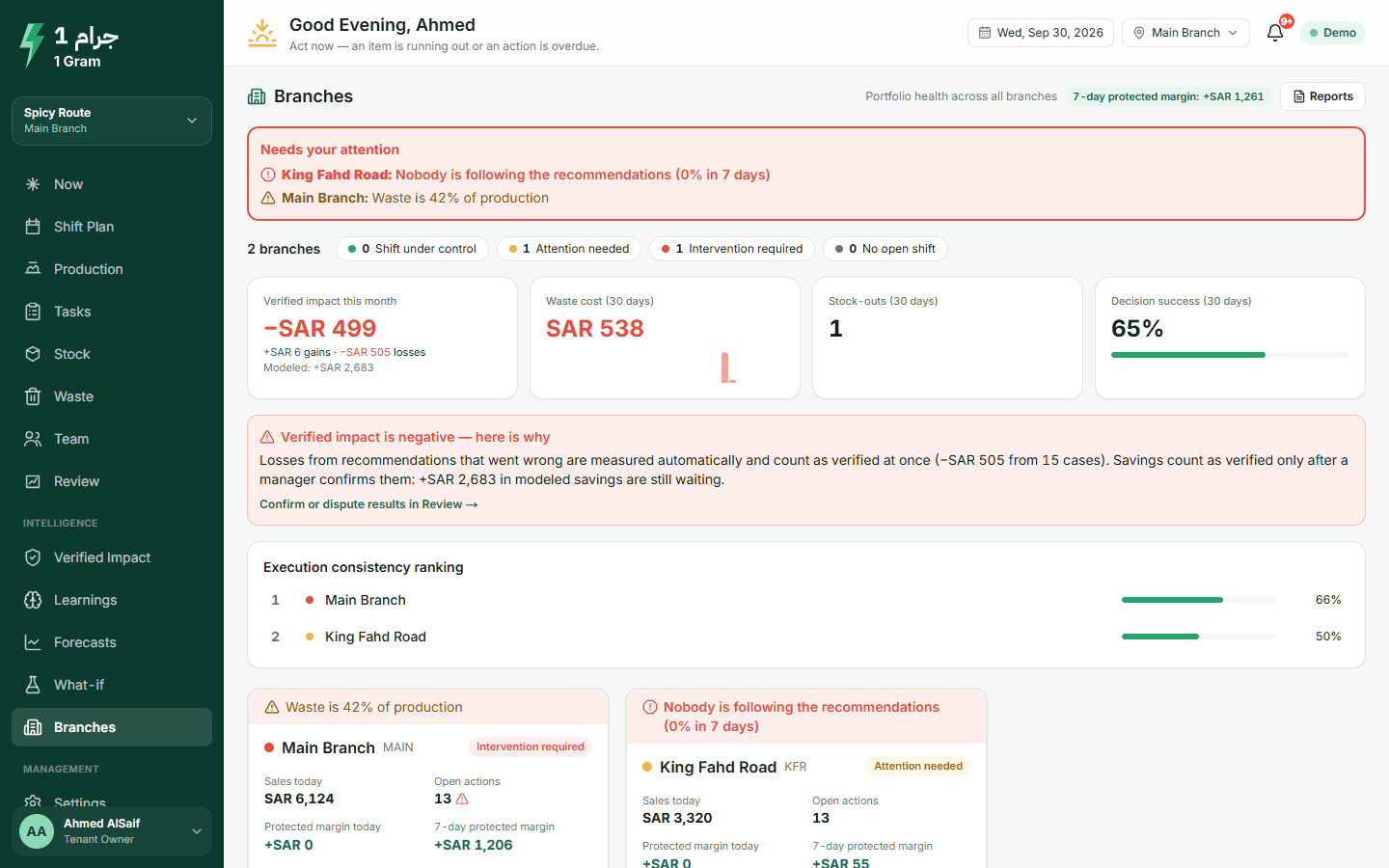The width and height of the screenshot is (1389, 868).
Task: Click King Fahd Road alert in attention banner
Action: click(x=516, y=175)
